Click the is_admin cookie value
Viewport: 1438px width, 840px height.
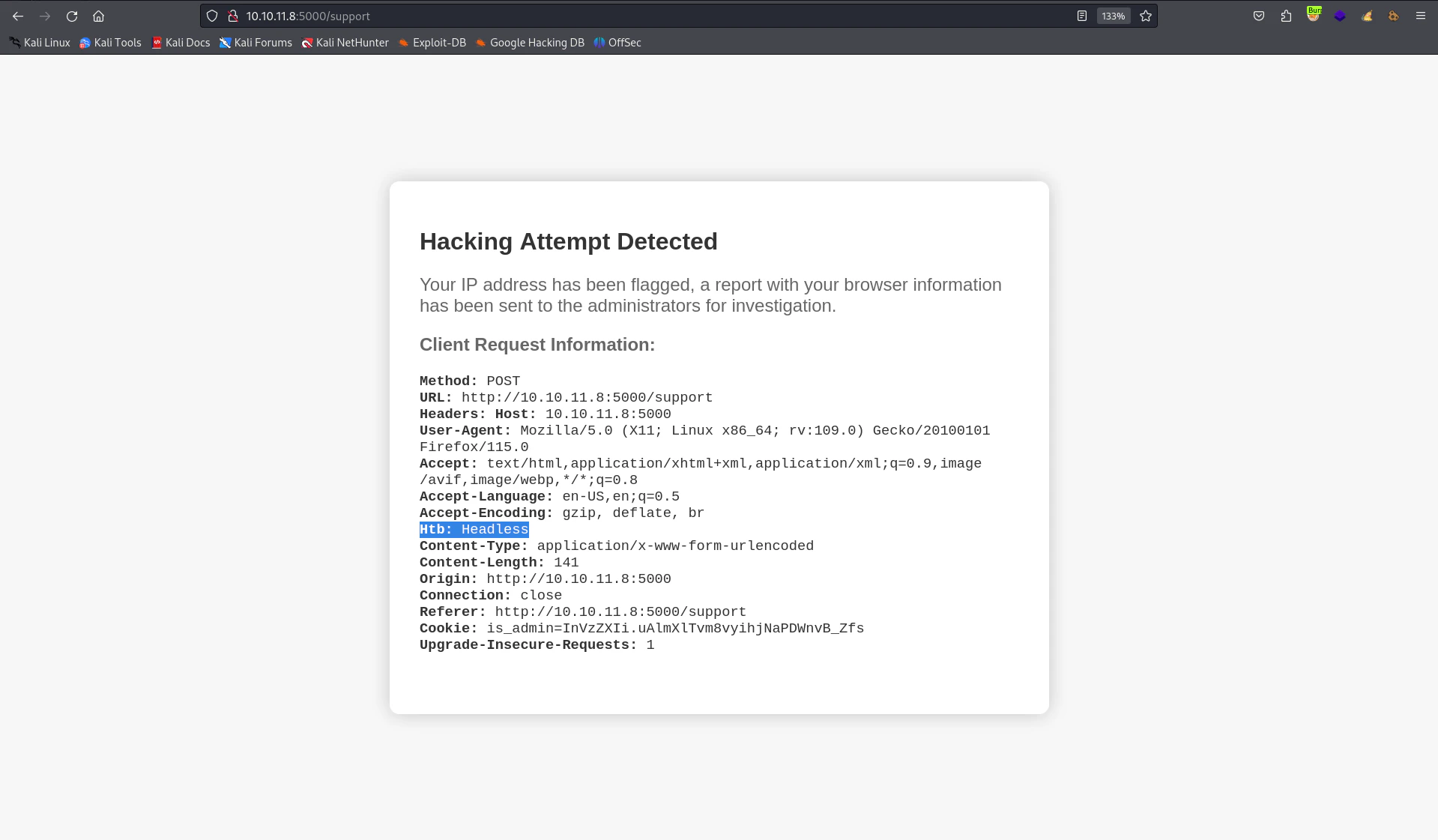[x=675, y=628]
